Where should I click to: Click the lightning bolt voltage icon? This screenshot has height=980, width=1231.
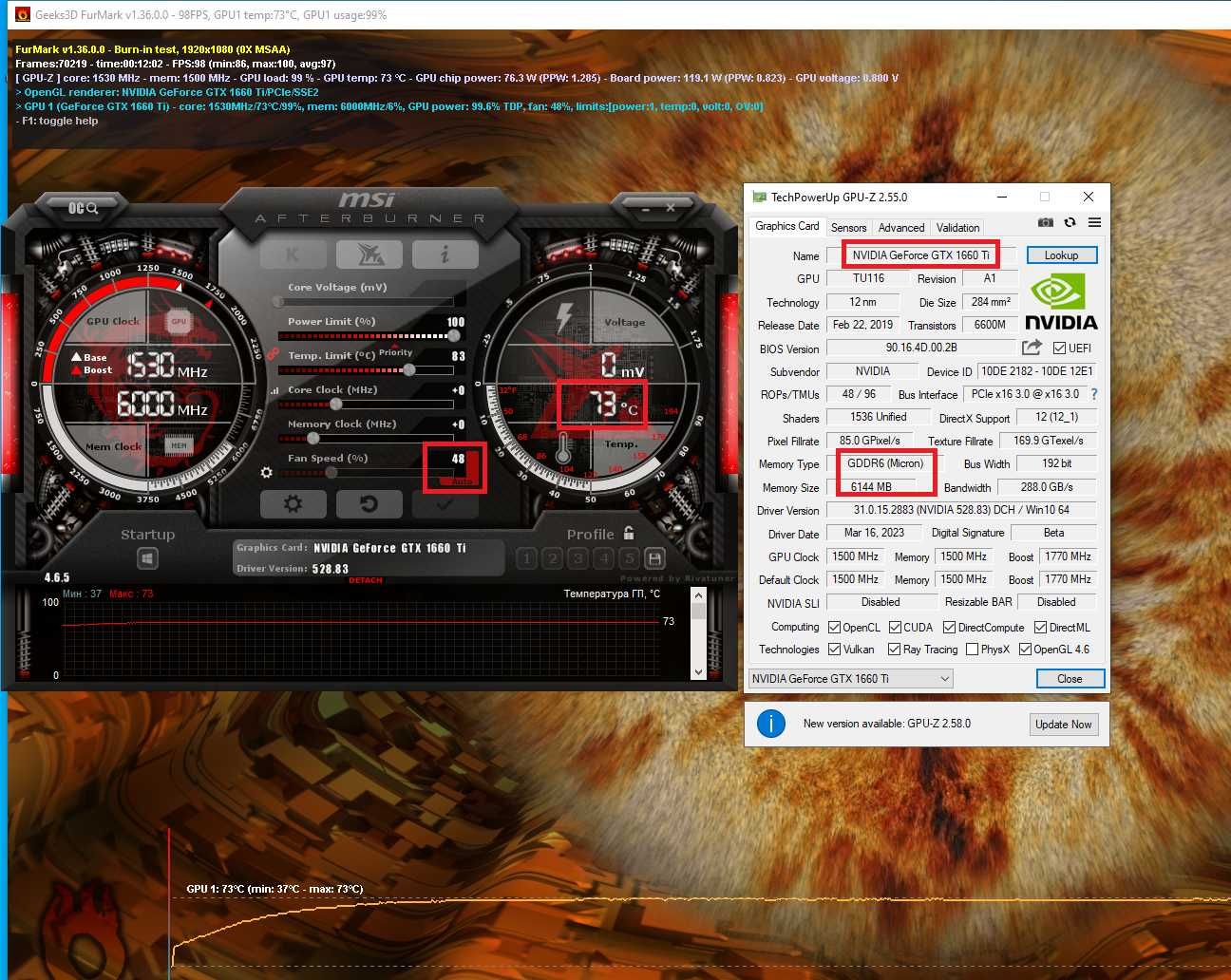coord(565,318)
